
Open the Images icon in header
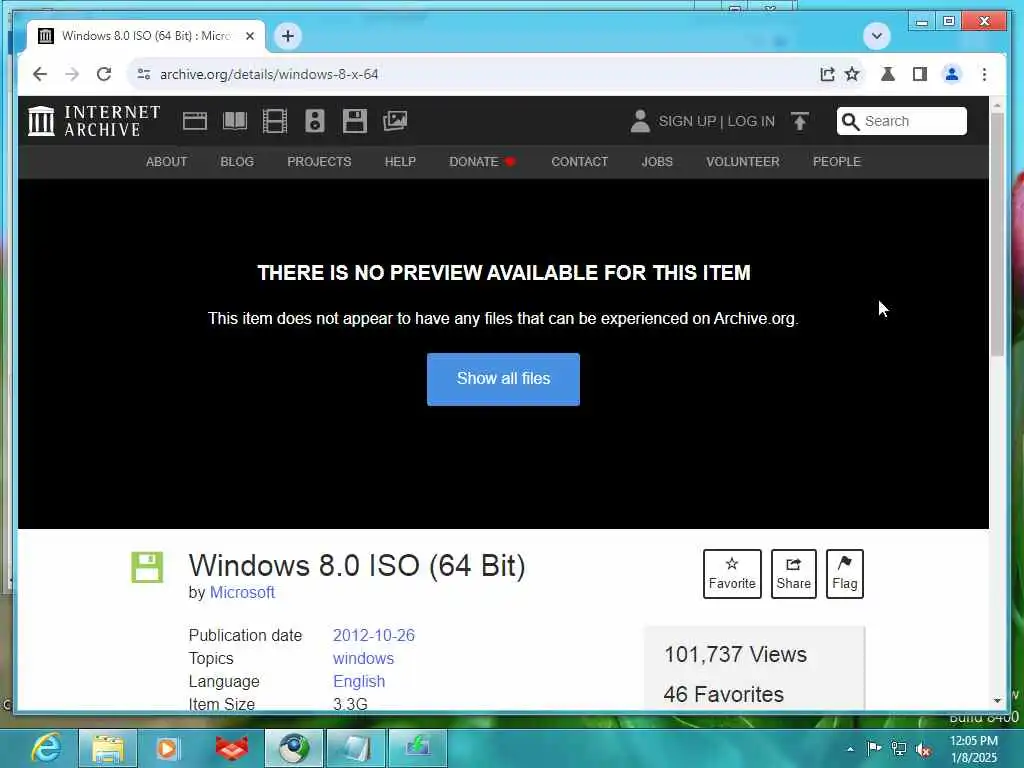pyautogui.click(x=395, y=121)
